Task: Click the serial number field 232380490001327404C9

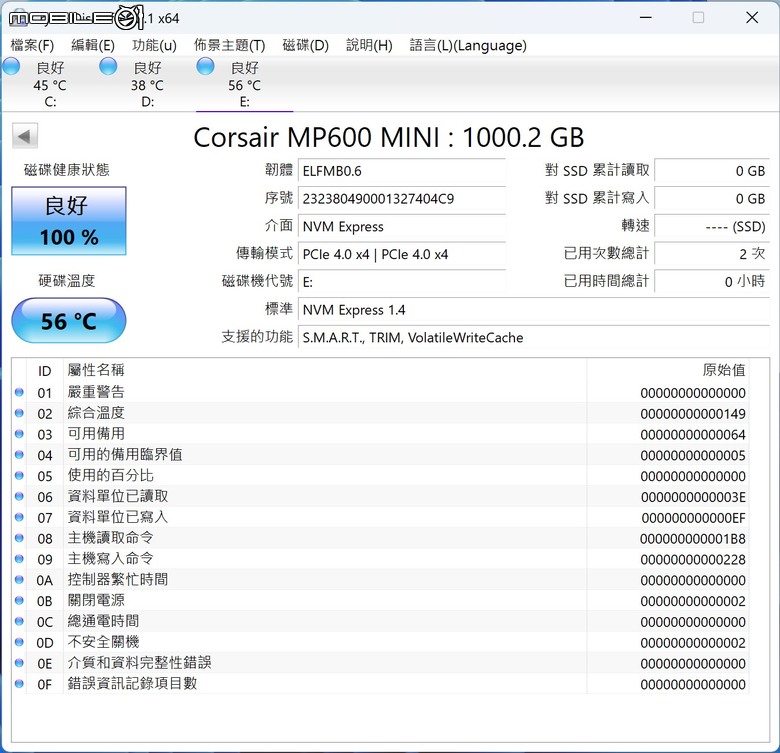Action: pos(402,199)
